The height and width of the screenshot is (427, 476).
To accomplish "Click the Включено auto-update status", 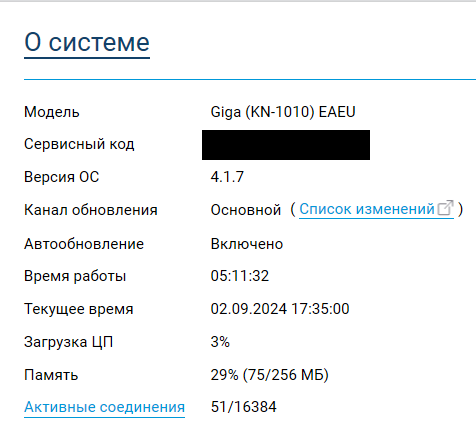I will pyautogui.click(x=247, y=244).
